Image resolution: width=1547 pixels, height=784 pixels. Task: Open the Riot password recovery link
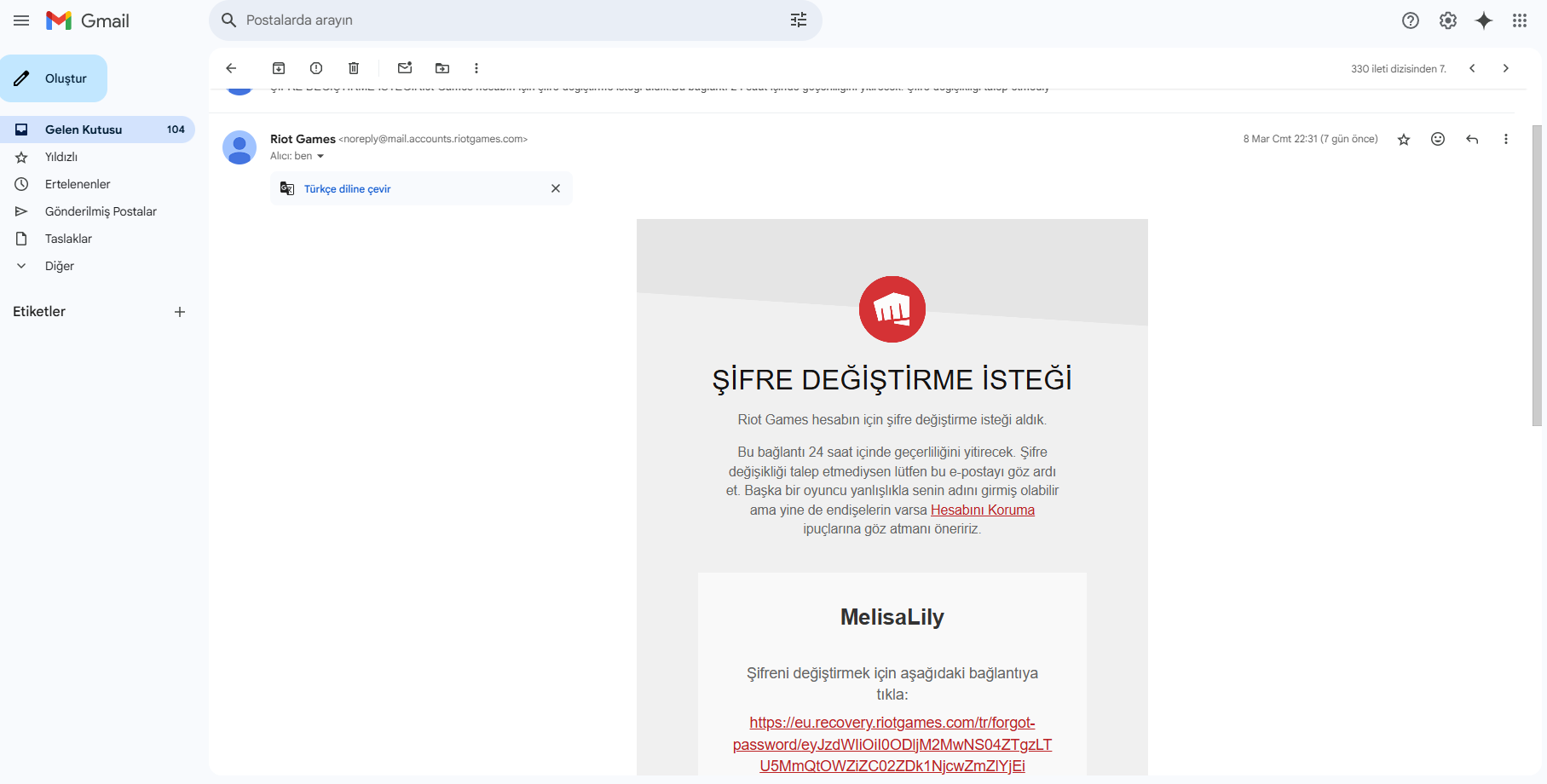point(892,744)
